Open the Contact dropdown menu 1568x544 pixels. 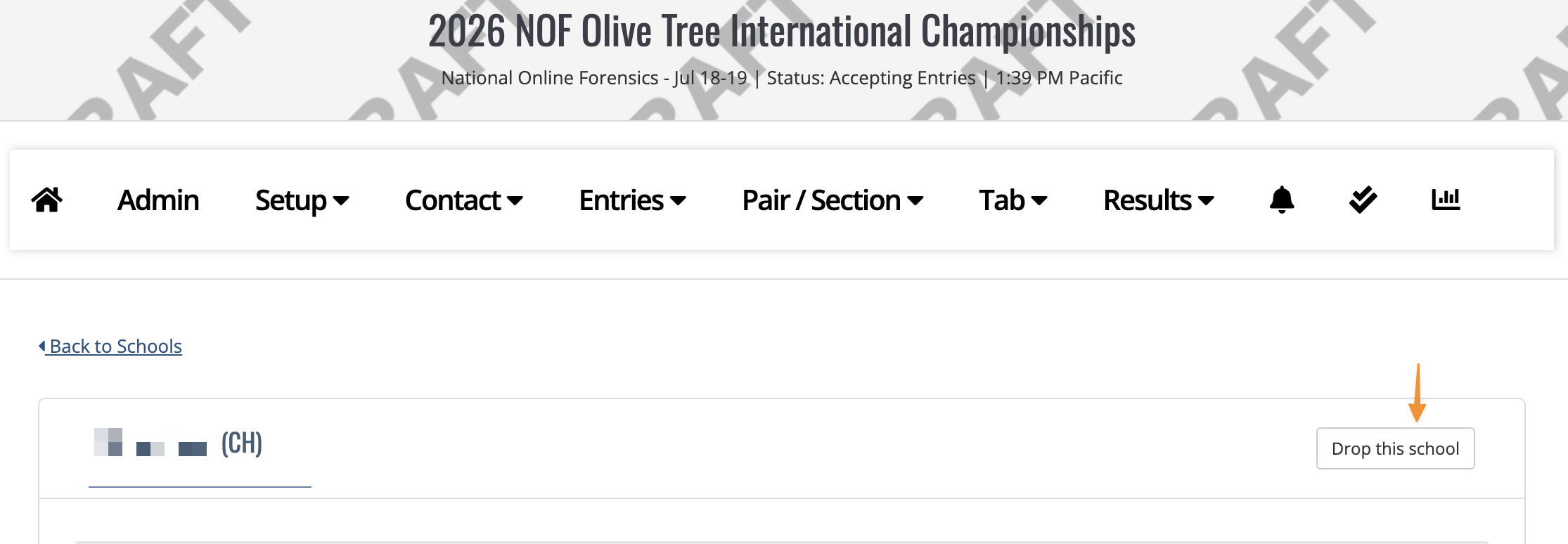[463, 200]
